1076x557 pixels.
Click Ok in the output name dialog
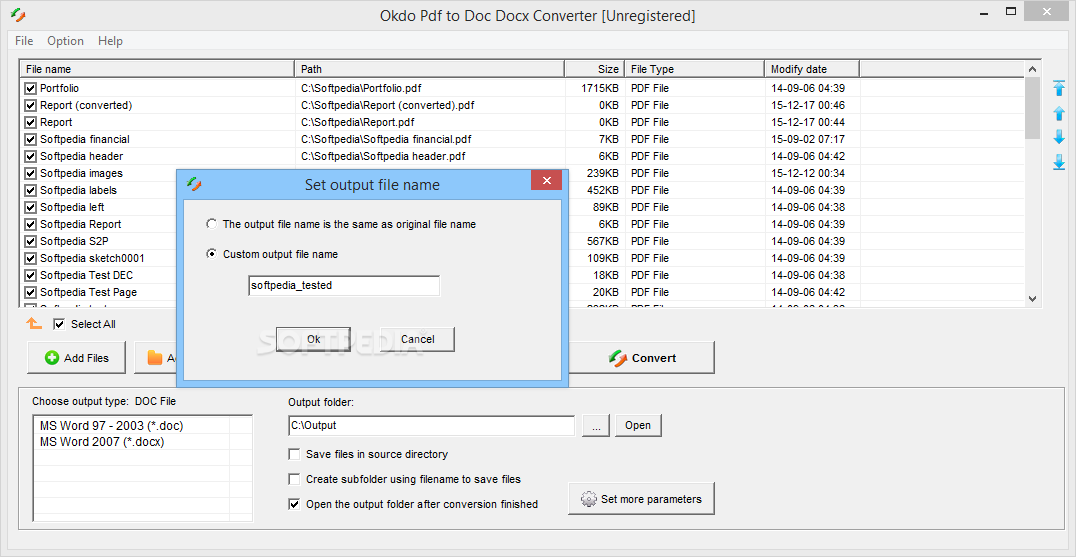pyautogui.click(x=314, y=339)
